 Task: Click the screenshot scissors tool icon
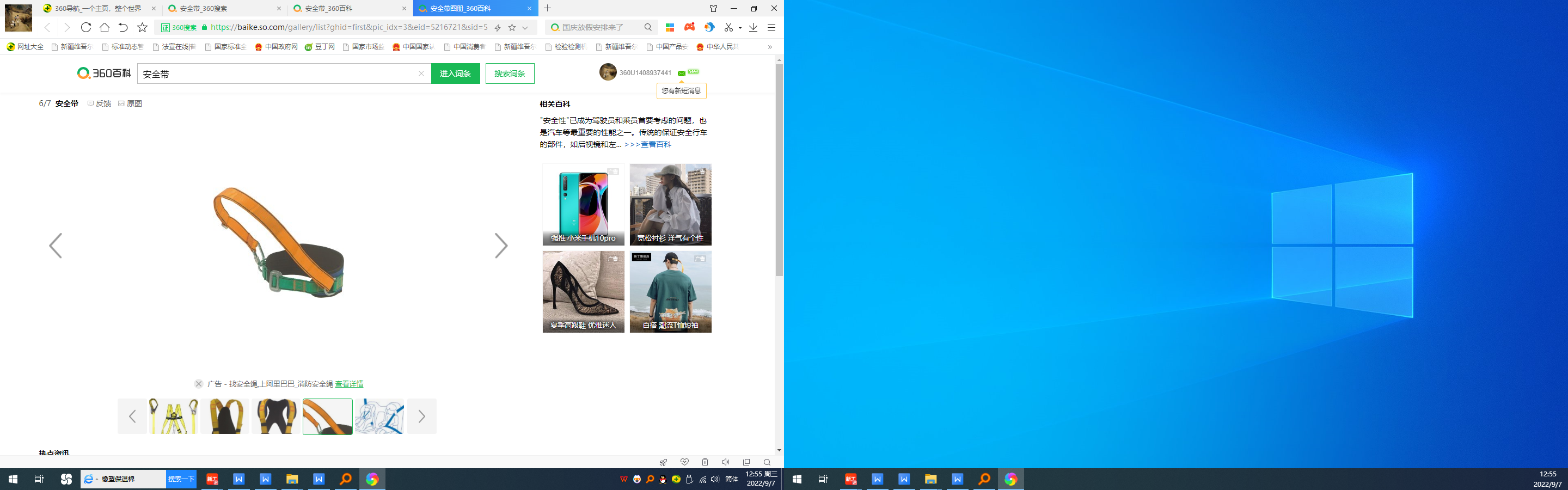(x=728, y=27)
